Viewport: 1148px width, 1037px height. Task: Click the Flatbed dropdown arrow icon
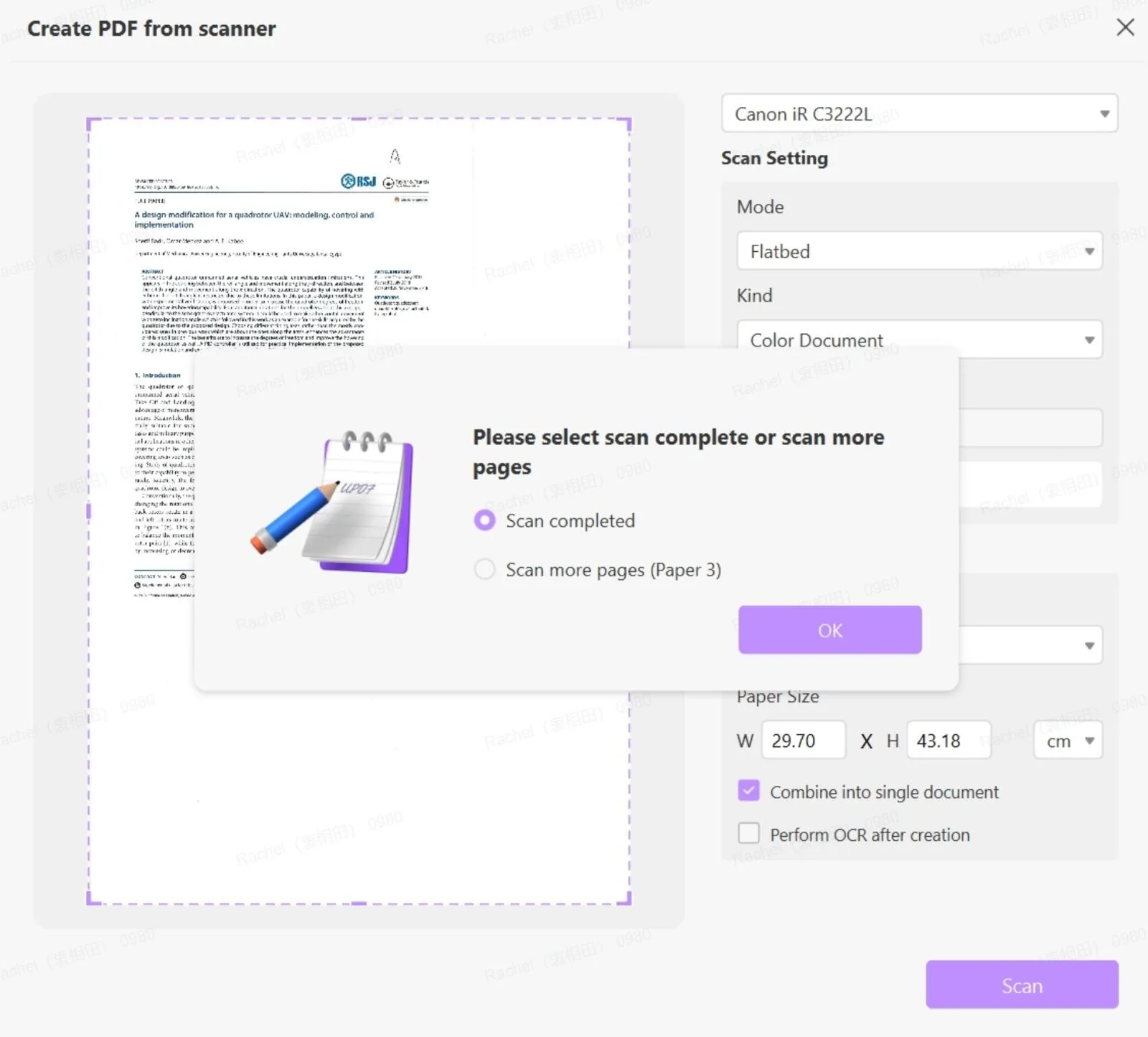[1090, 251]
